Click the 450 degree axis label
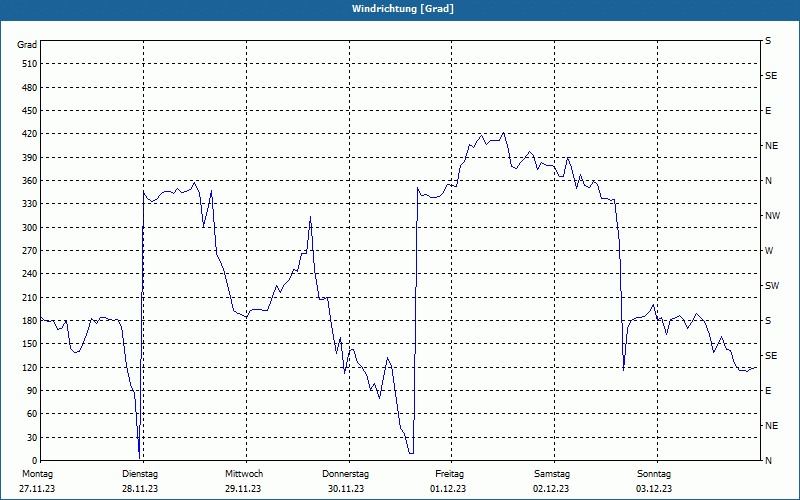Viewport: 800px width, 500px height. [x=30, y=111]
